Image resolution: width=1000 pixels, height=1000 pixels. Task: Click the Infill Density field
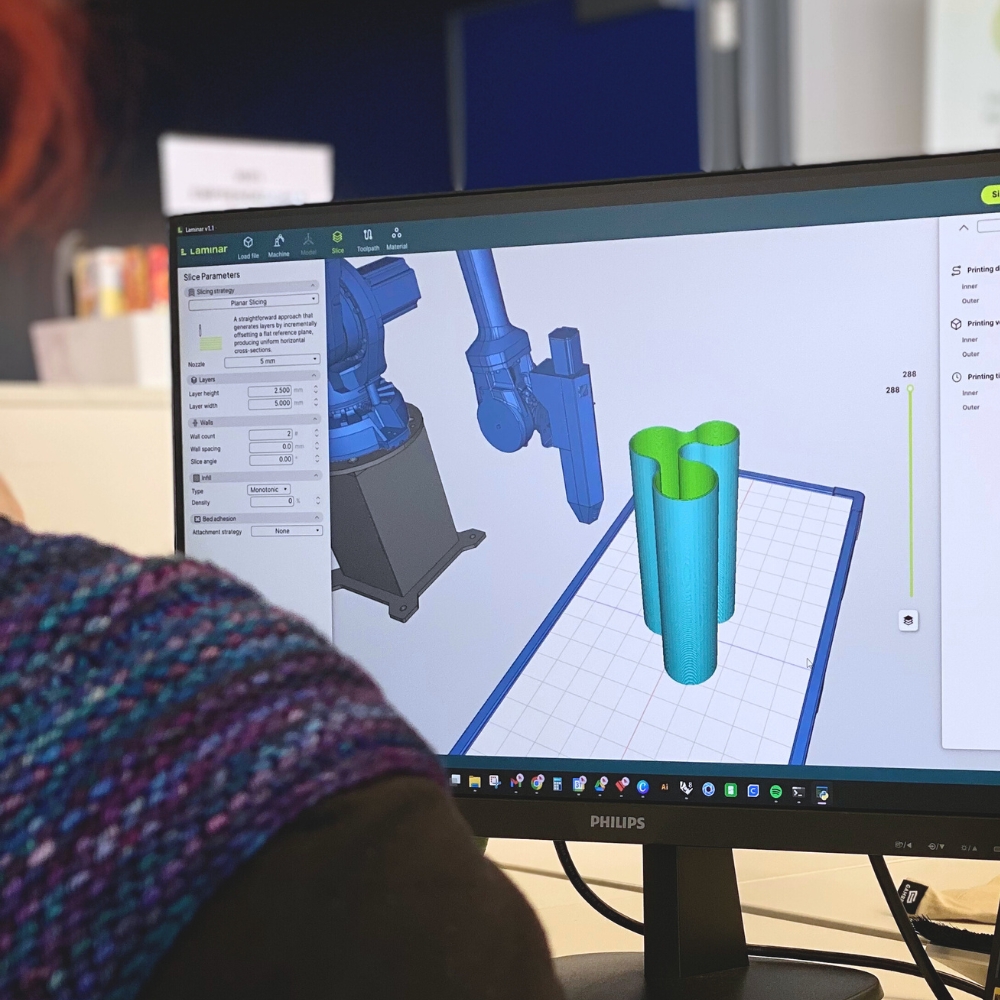pyautogui.click(x=272, y=502)
